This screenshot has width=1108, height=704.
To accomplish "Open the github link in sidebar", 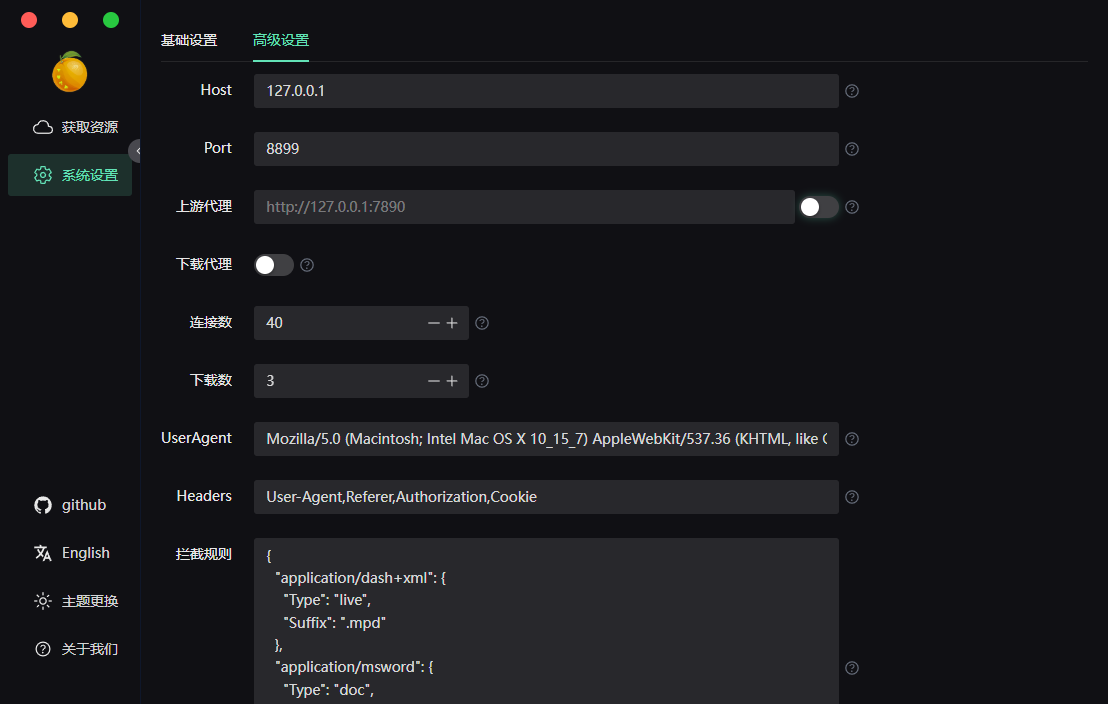I will point(70,505).
